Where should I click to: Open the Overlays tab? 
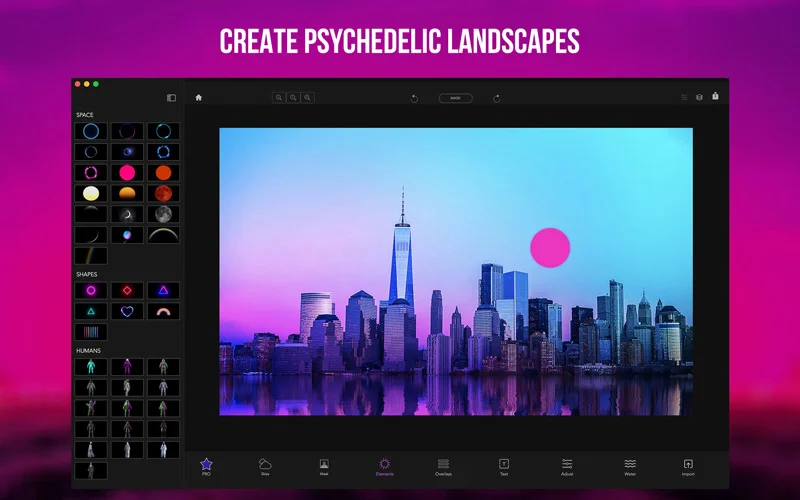coord(443,466)
